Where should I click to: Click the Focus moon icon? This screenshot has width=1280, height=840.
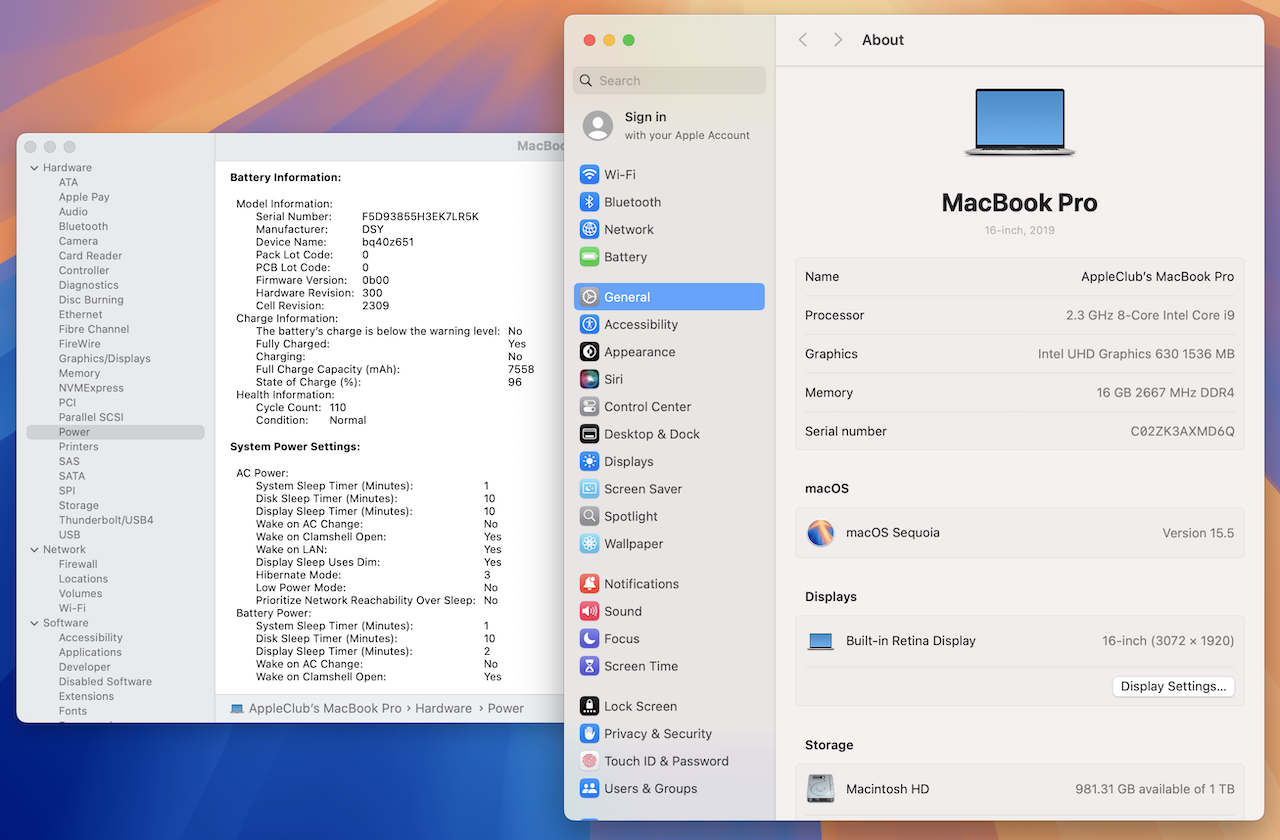pos(589,639)
